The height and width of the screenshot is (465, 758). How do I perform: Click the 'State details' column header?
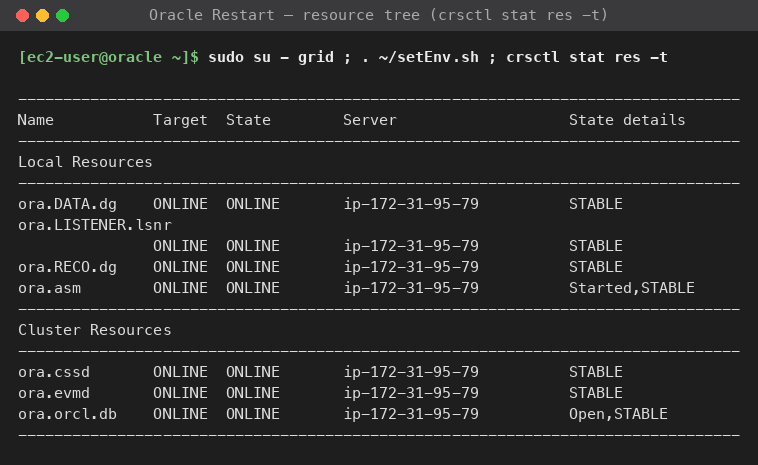pos(627,120)
